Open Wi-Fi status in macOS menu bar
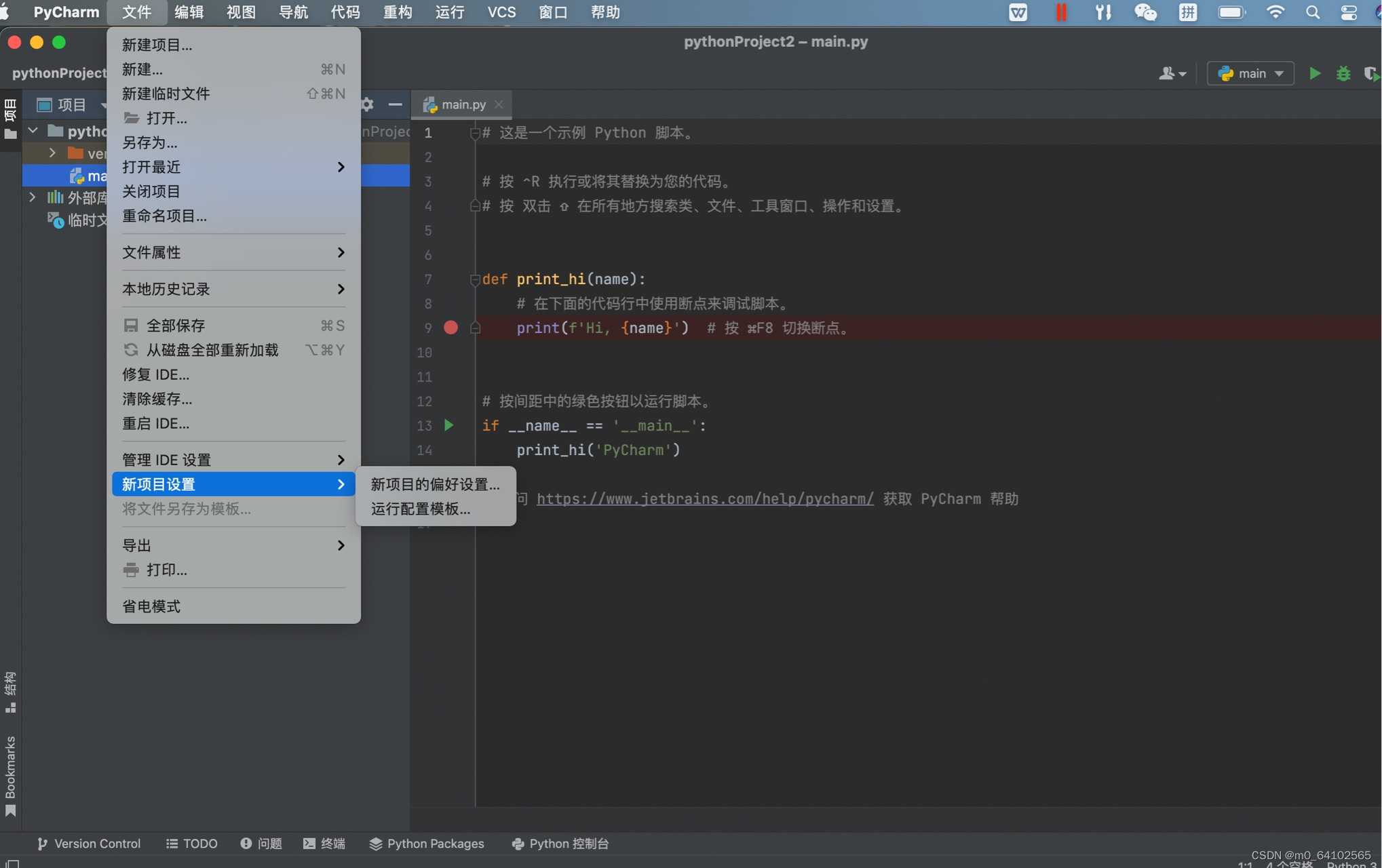Screen dimensions: 1382x868 [x=1275, y=12]
